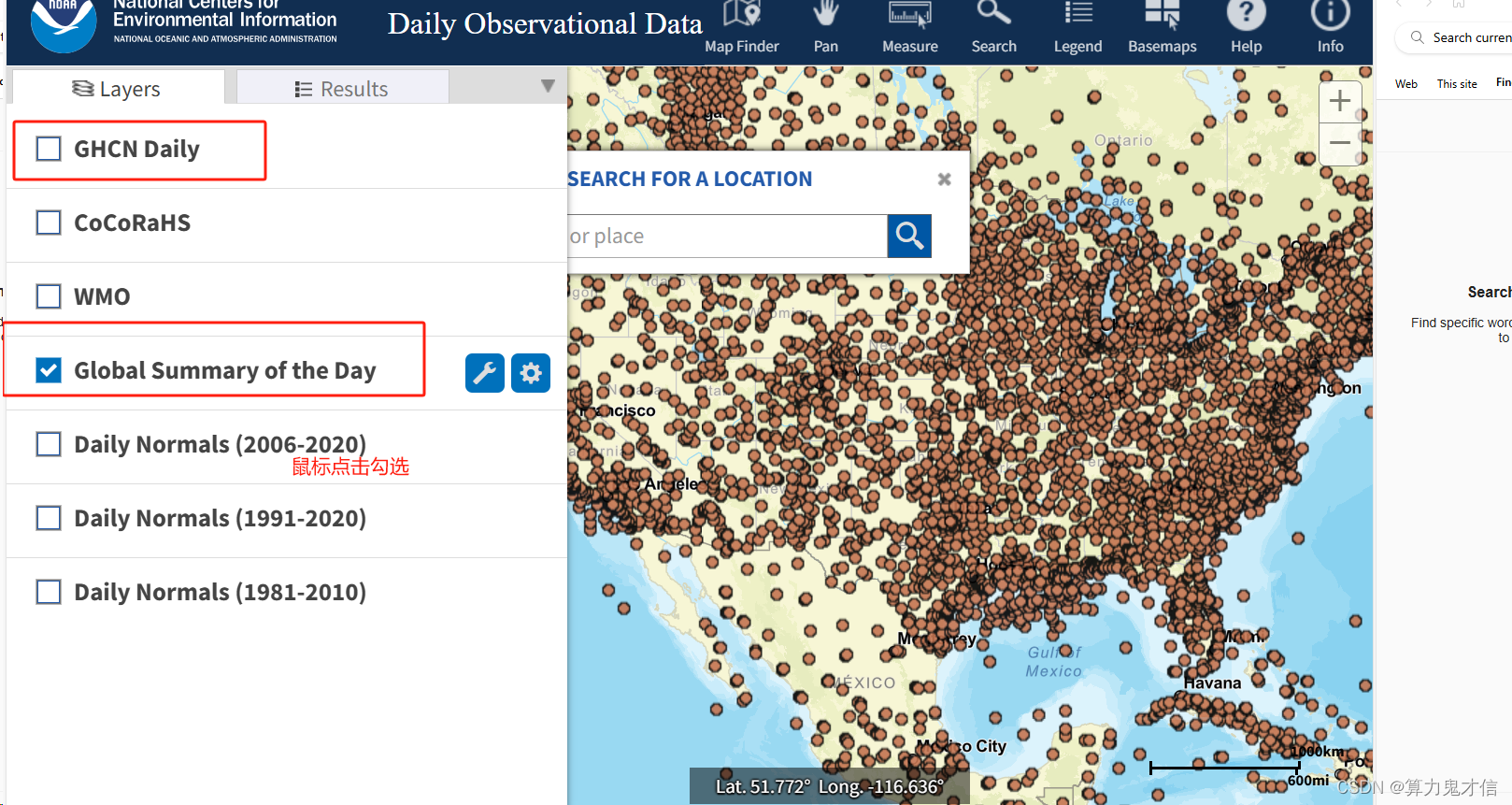Viewport: 1512px width, 805px height.
Task: Open the Basemaps selector
Action: tap(1163, 28)
